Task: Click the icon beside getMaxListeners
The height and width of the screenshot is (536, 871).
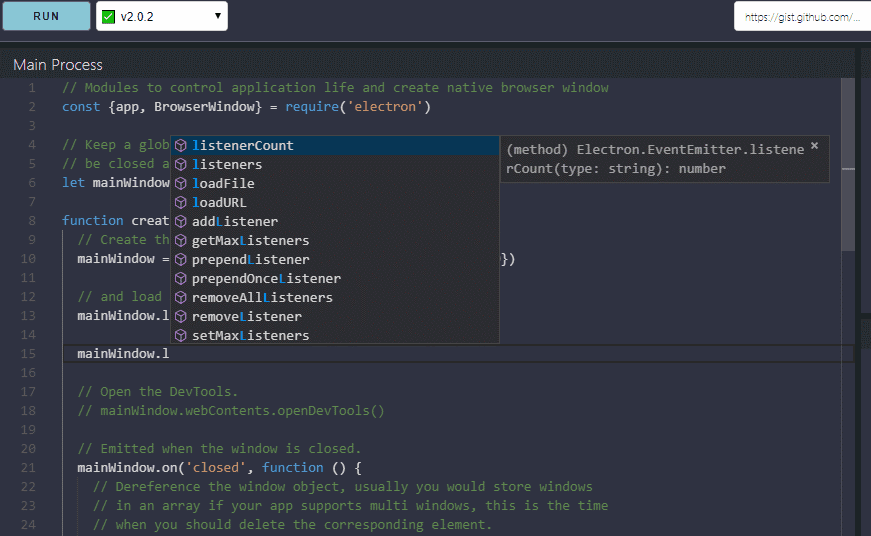Action: click(181, 241)
